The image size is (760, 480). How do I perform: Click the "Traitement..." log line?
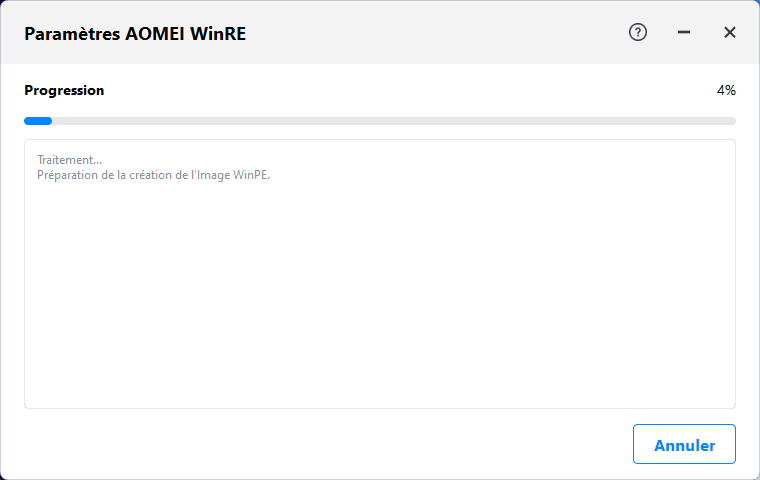point(69,160)
